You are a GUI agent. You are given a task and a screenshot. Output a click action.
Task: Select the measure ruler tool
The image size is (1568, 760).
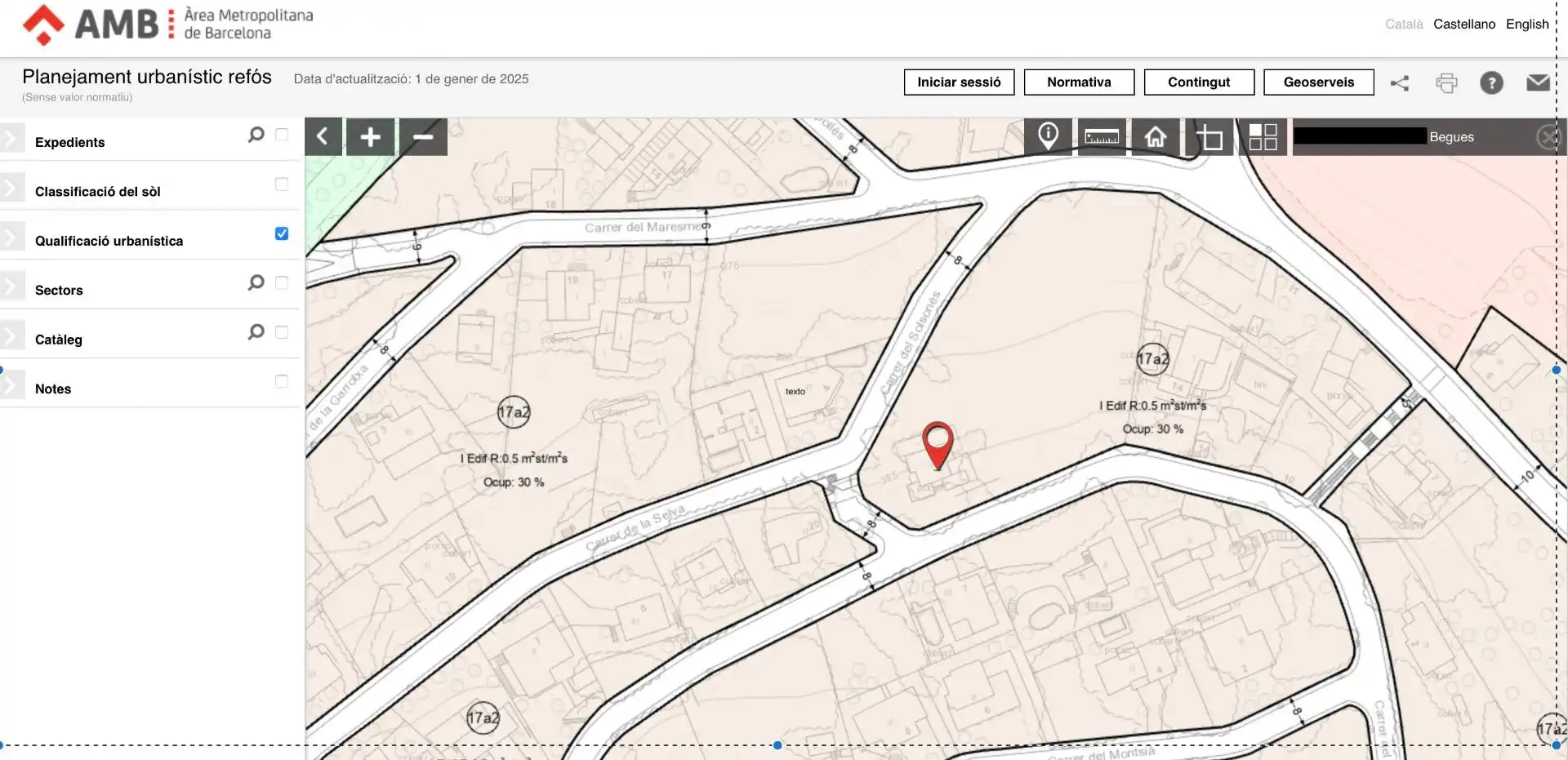coord(1102,137)
